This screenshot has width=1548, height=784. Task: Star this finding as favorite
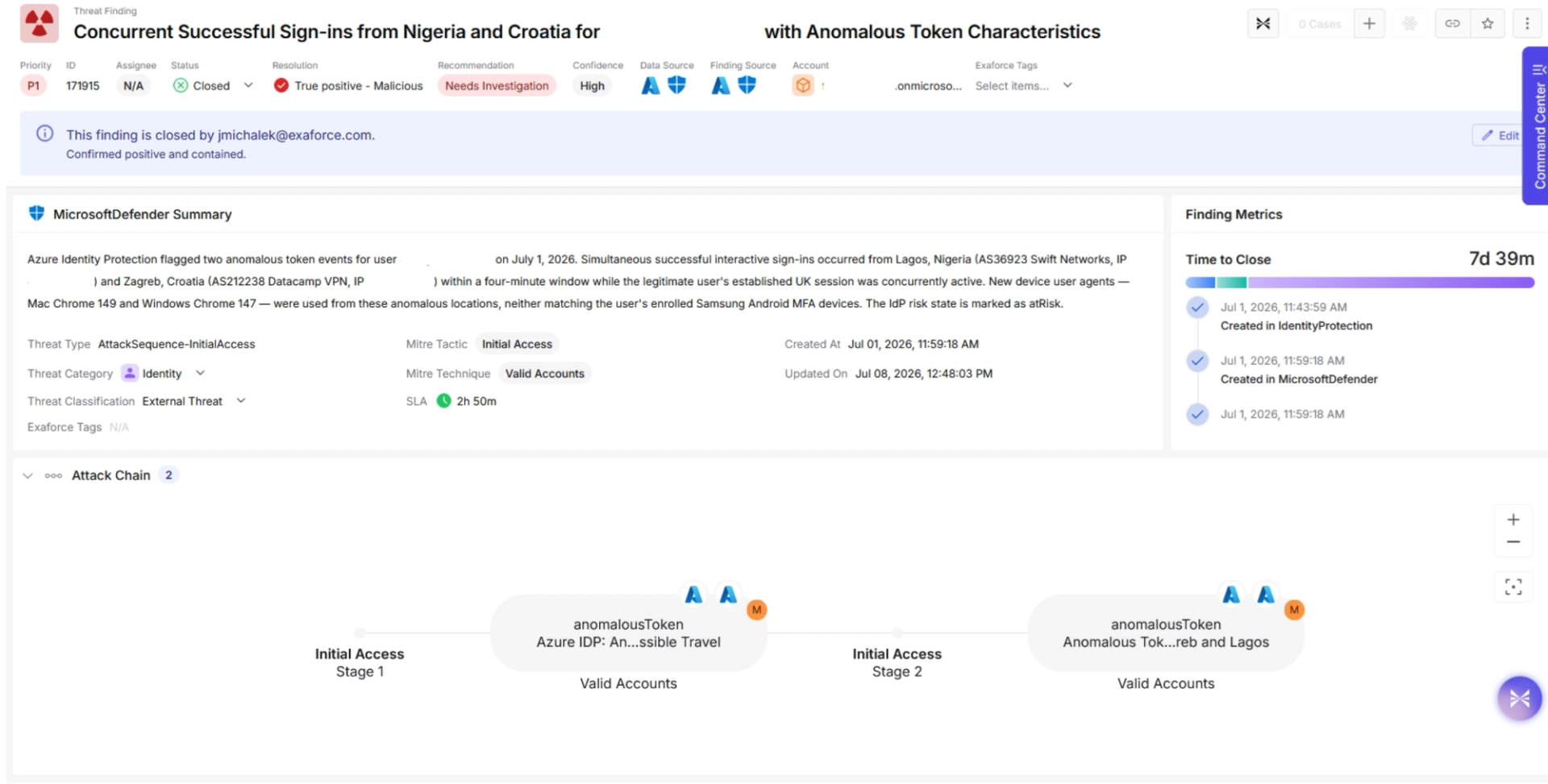[1488, 23]
